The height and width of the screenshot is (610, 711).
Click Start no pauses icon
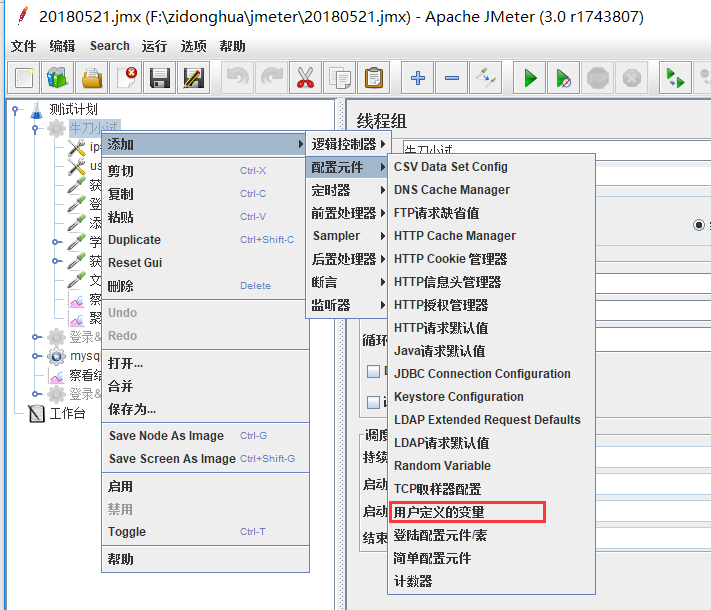[x=564, y=78]
